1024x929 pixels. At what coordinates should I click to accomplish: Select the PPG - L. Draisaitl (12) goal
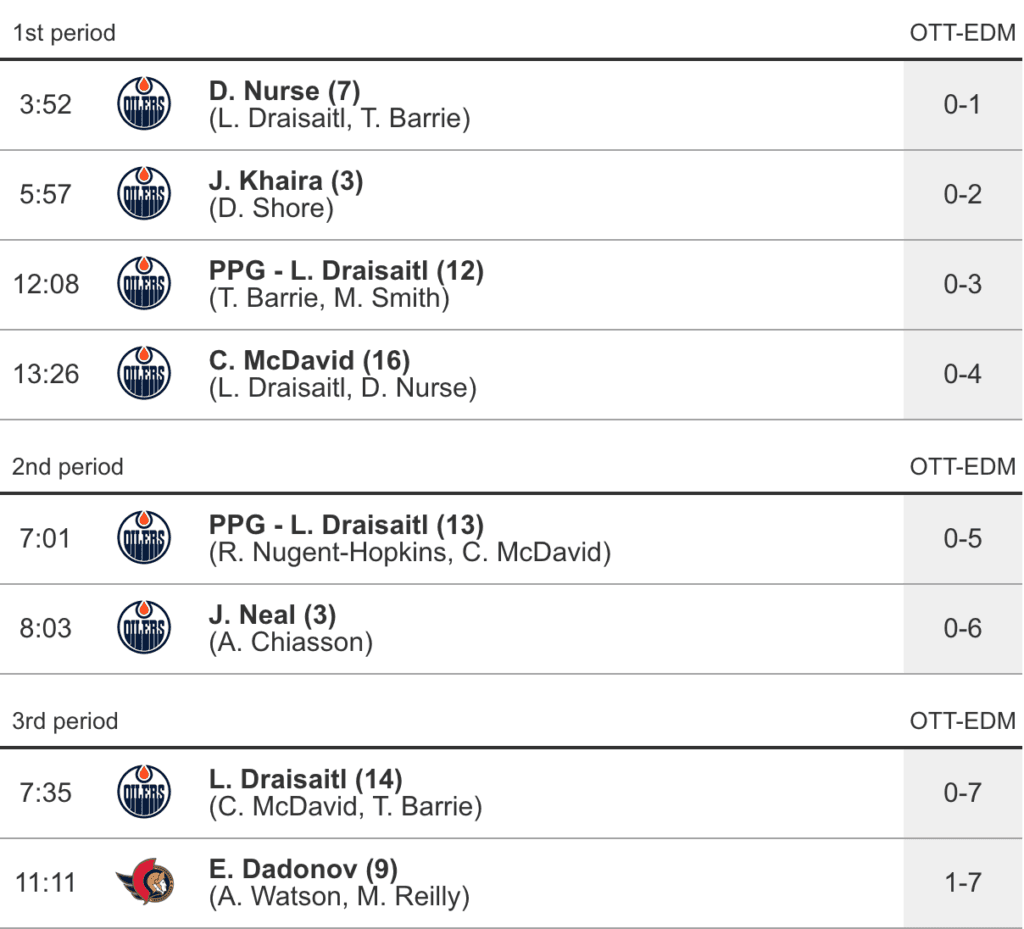pyautogui.click(x=346, y=271)
